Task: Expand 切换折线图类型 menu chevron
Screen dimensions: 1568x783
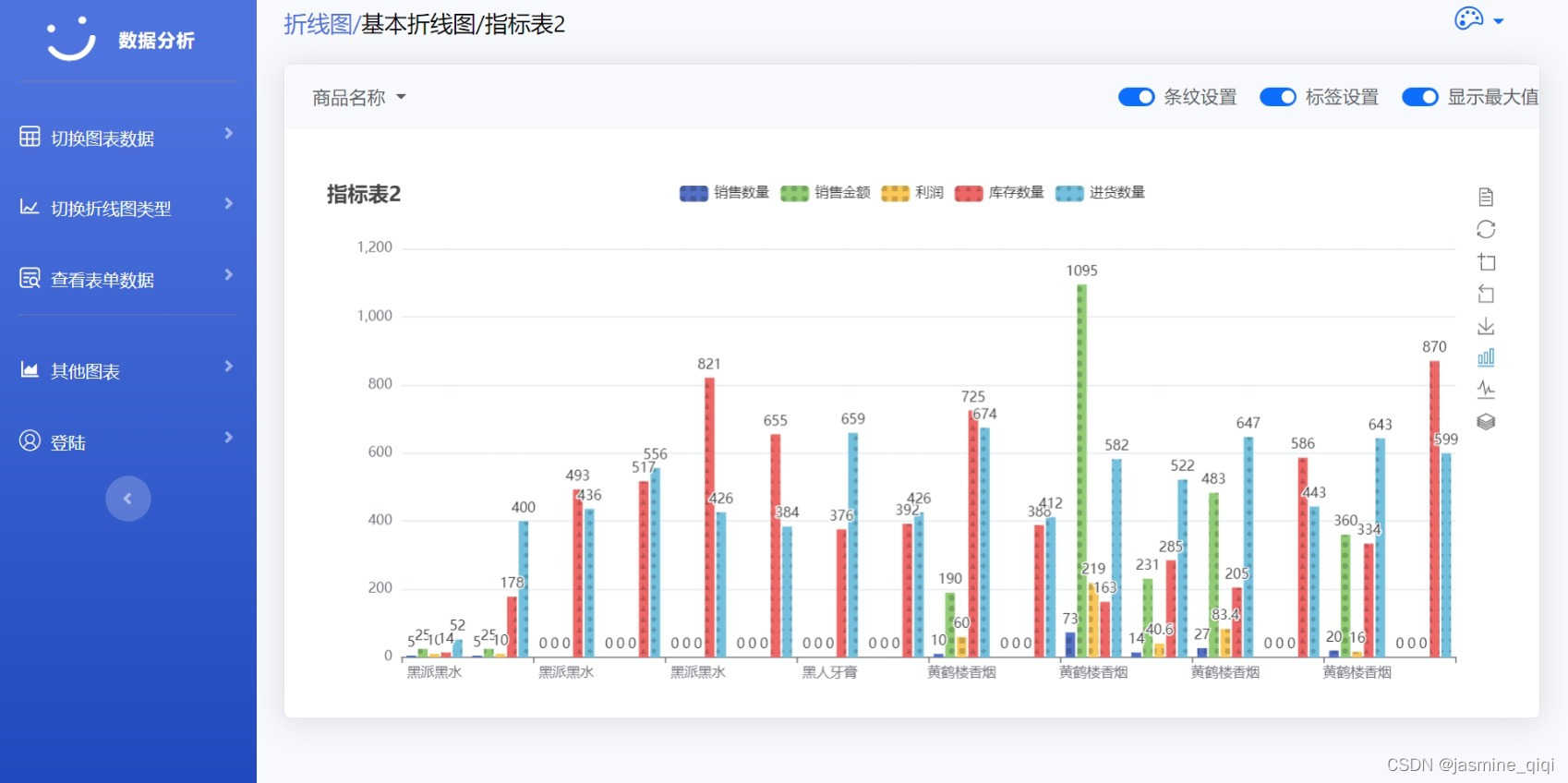Action: click(229, 203)
